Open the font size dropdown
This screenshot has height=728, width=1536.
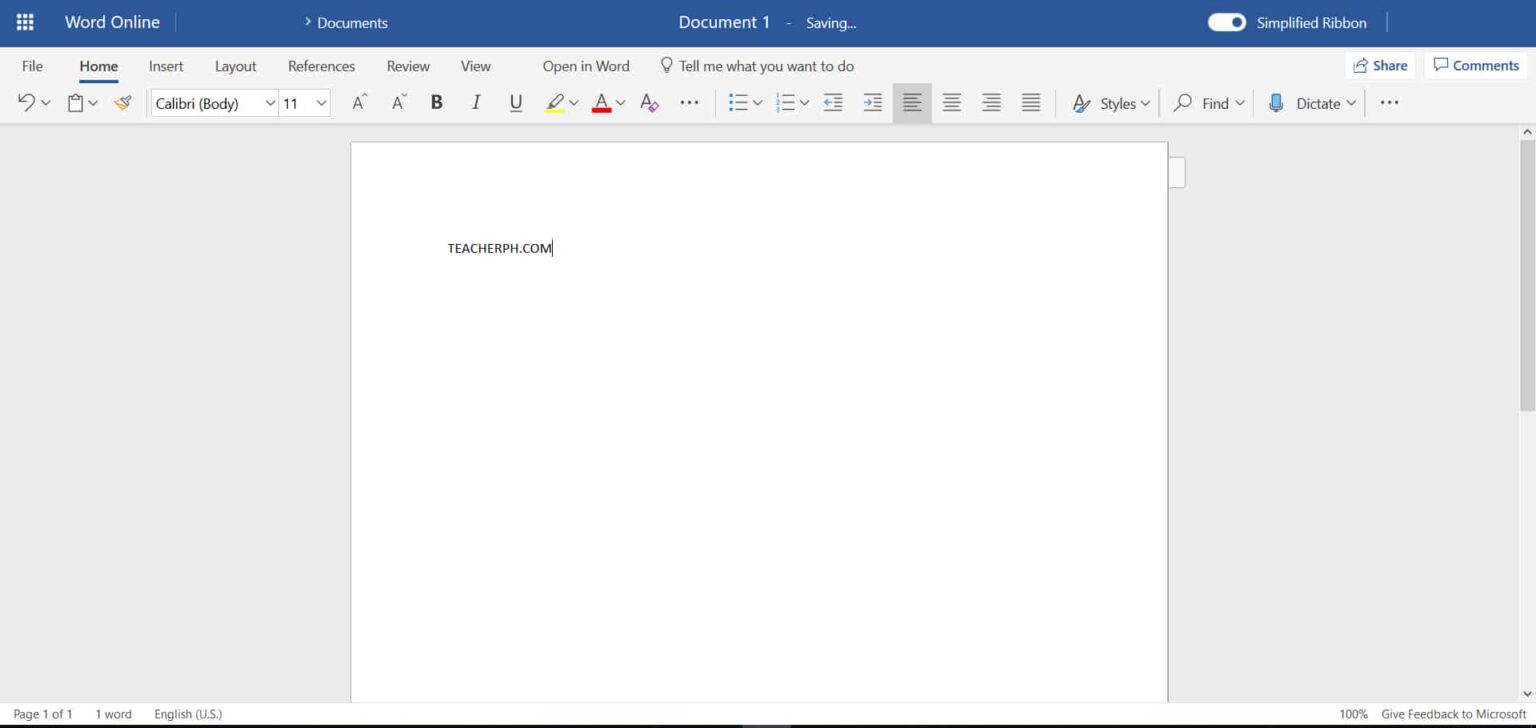click(x=320, y=102)
